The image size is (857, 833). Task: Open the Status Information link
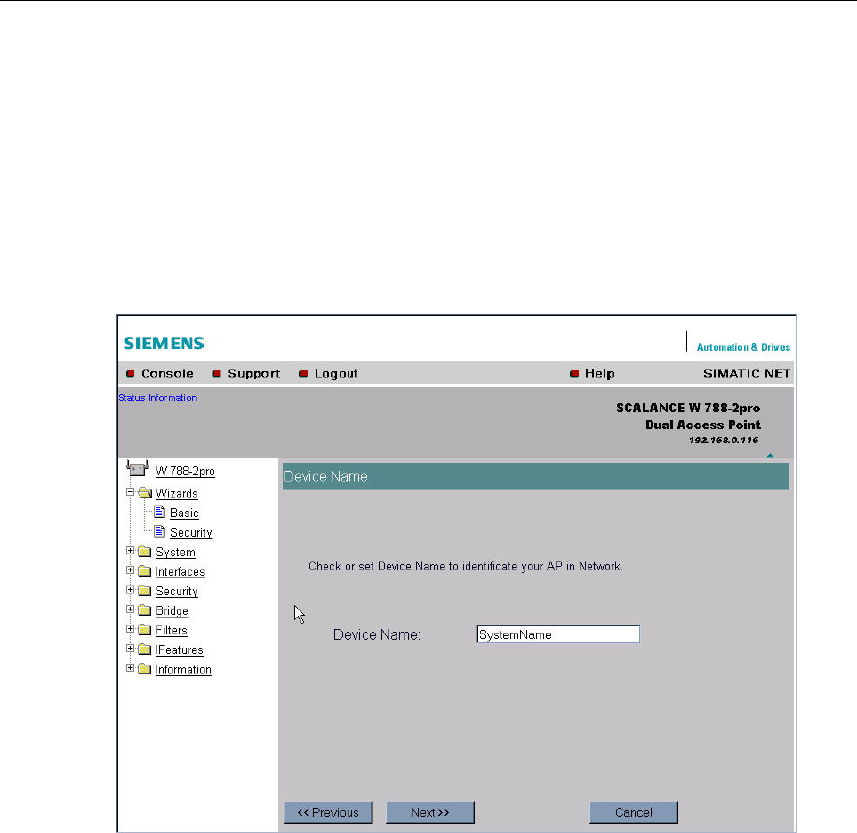point(157,397)
